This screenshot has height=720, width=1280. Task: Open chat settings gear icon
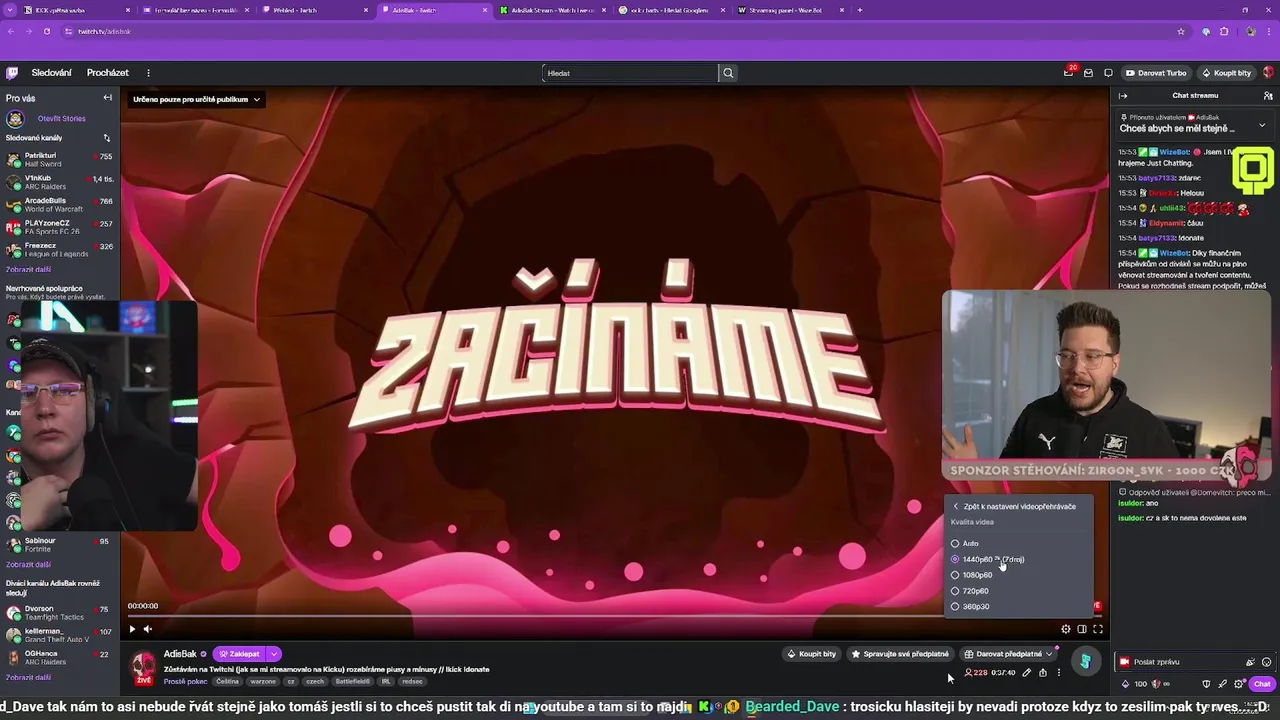(x=1239, y=684)
